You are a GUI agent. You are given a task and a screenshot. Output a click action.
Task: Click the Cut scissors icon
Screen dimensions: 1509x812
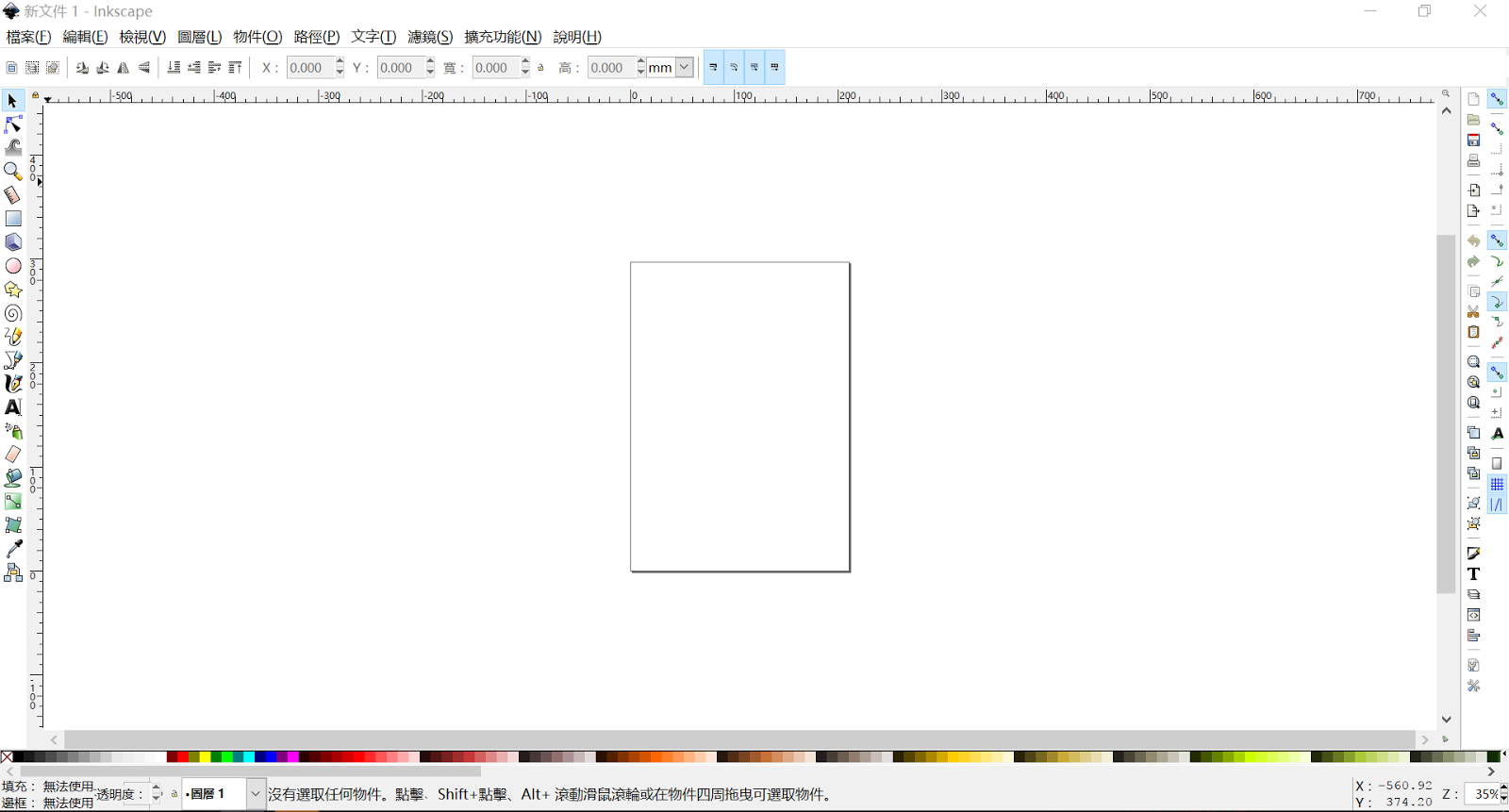click(x=1473, y=311)
